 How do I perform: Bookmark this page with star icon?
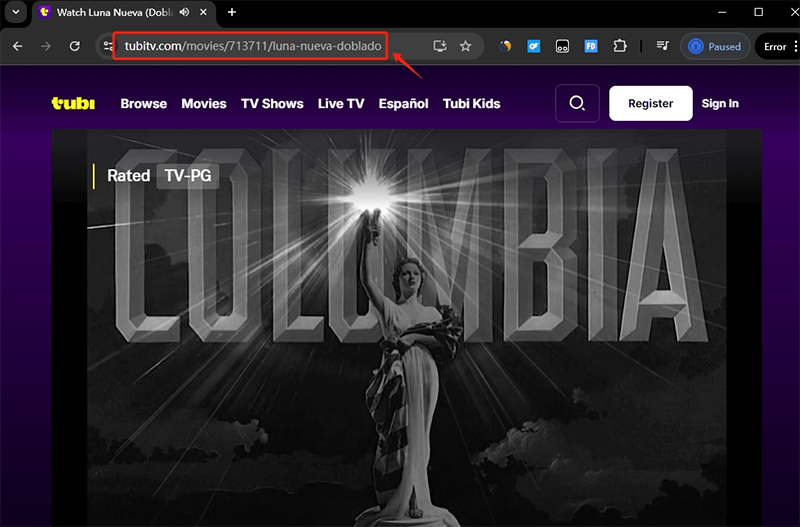pyautogui.click(x=465, y=46)
